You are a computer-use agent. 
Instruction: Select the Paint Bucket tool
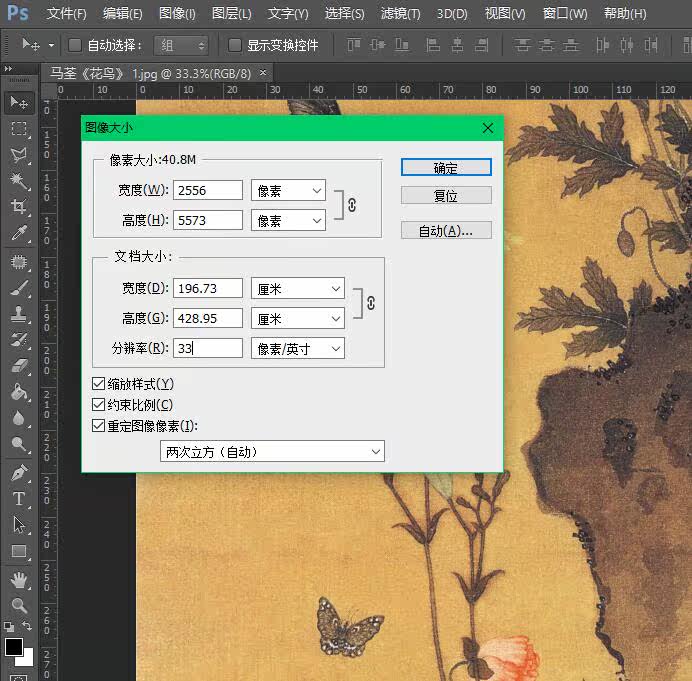[19, 392]
